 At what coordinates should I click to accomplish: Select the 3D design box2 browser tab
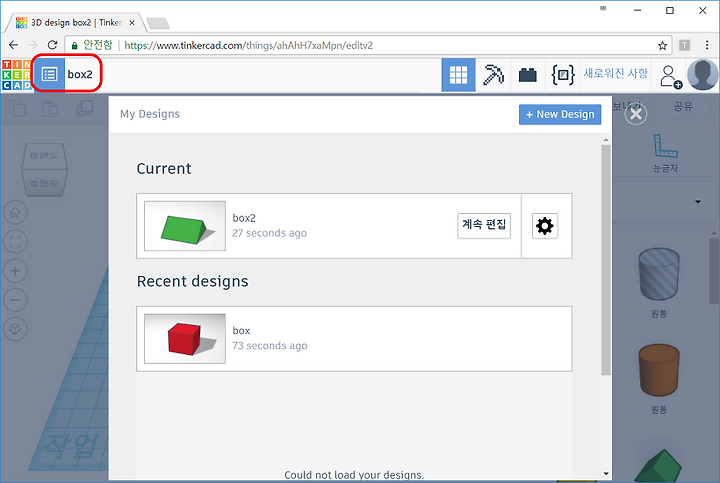pos(76,22)
